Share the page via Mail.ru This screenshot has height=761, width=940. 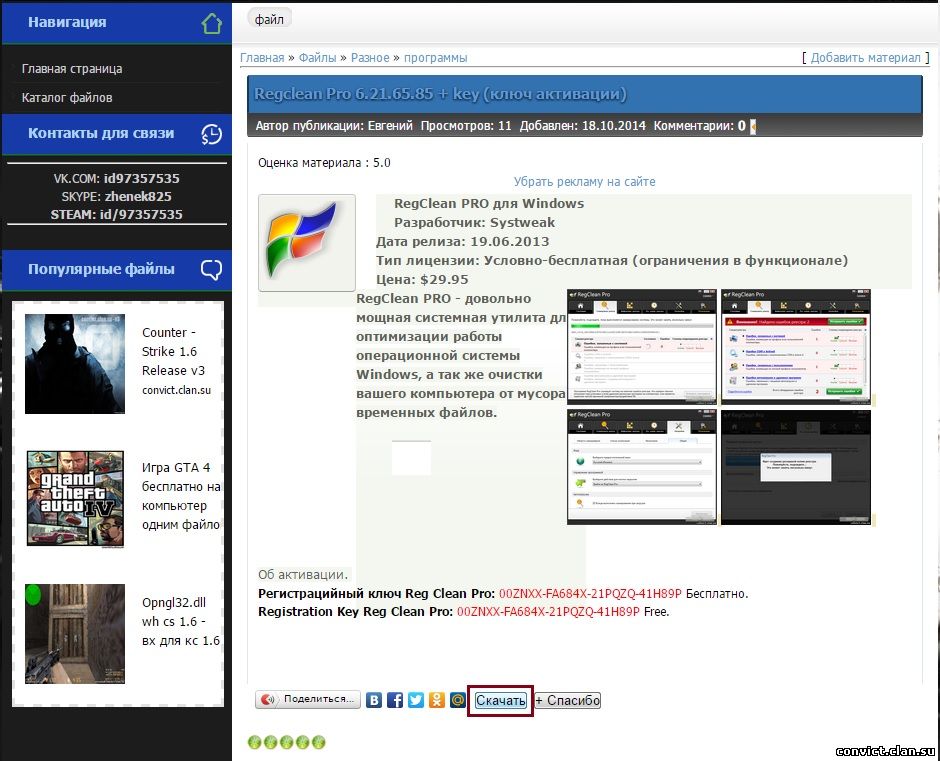click(x=457, y=700)
